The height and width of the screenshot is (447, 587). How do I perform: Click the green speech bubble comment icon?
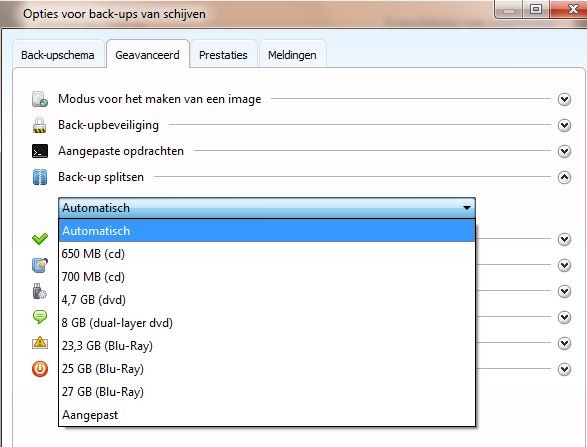[x=40, y=317]
